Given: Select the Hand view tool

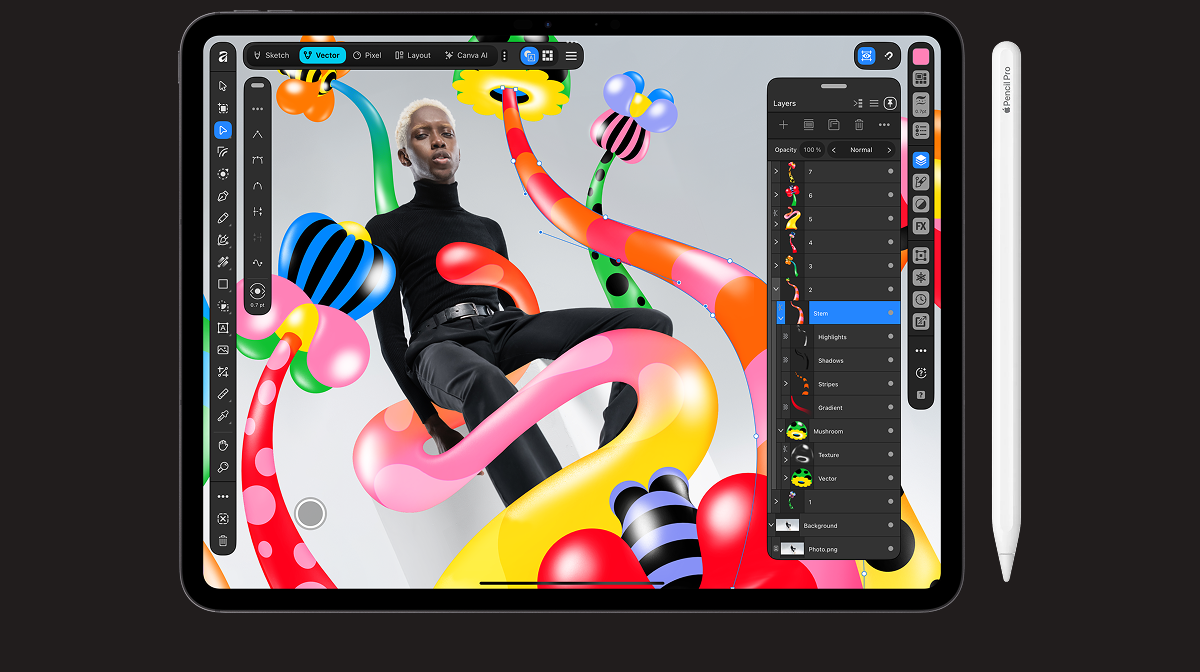Looking at the screenshot, I should (223, 445).
